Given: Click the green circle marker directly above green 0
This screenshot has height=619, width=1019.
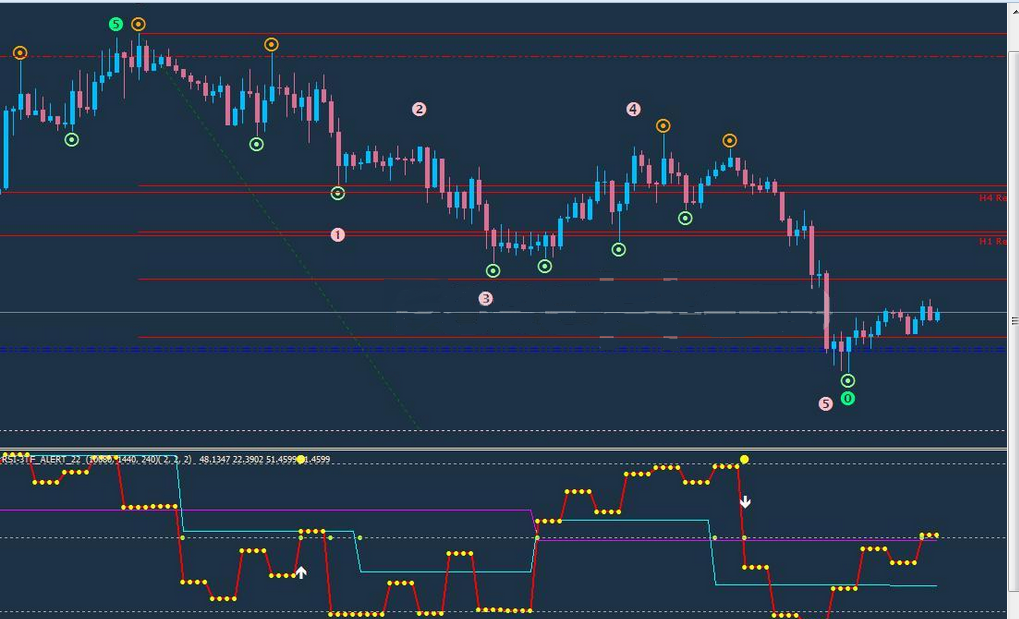Looking at the screenshot, I should pyautogui.click(x=847, y=380).
